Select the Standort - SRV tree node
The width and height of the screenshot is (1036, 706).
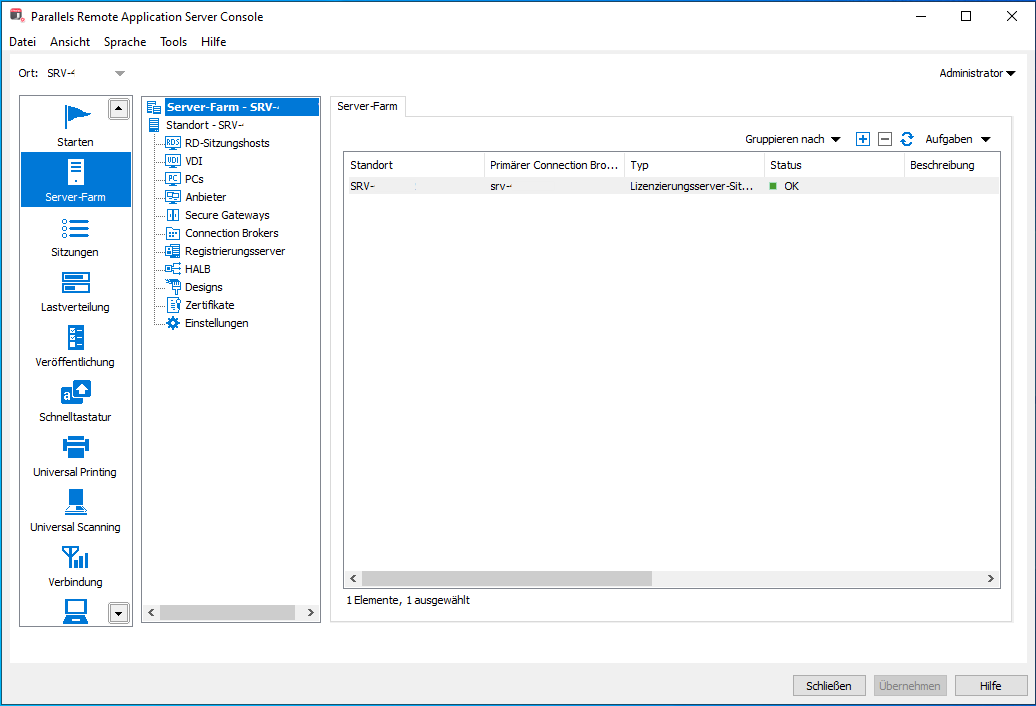tap(204, 125)
